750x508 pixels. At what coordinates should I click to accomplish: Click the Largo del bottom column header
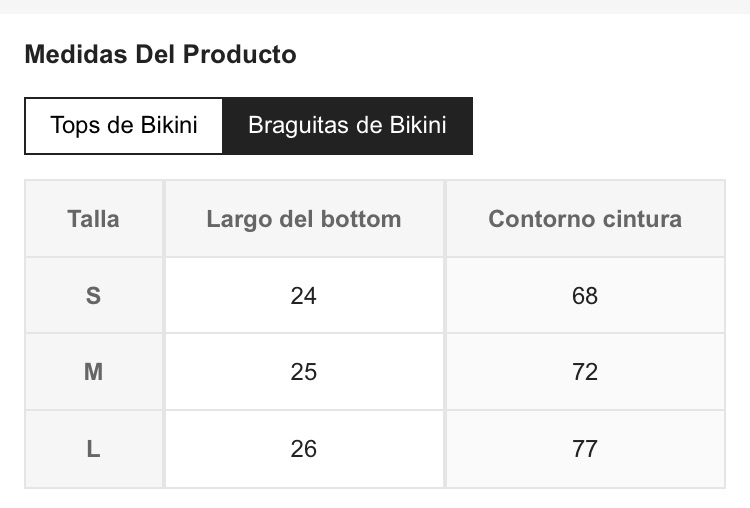(x=304, y=219)
